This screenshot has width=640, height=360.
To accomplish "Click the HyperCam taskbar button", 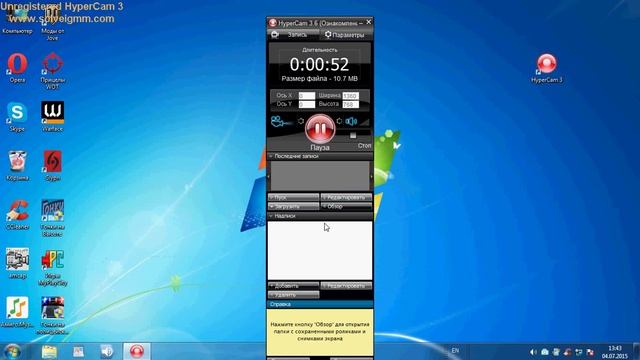I will (x=137, y=351).
